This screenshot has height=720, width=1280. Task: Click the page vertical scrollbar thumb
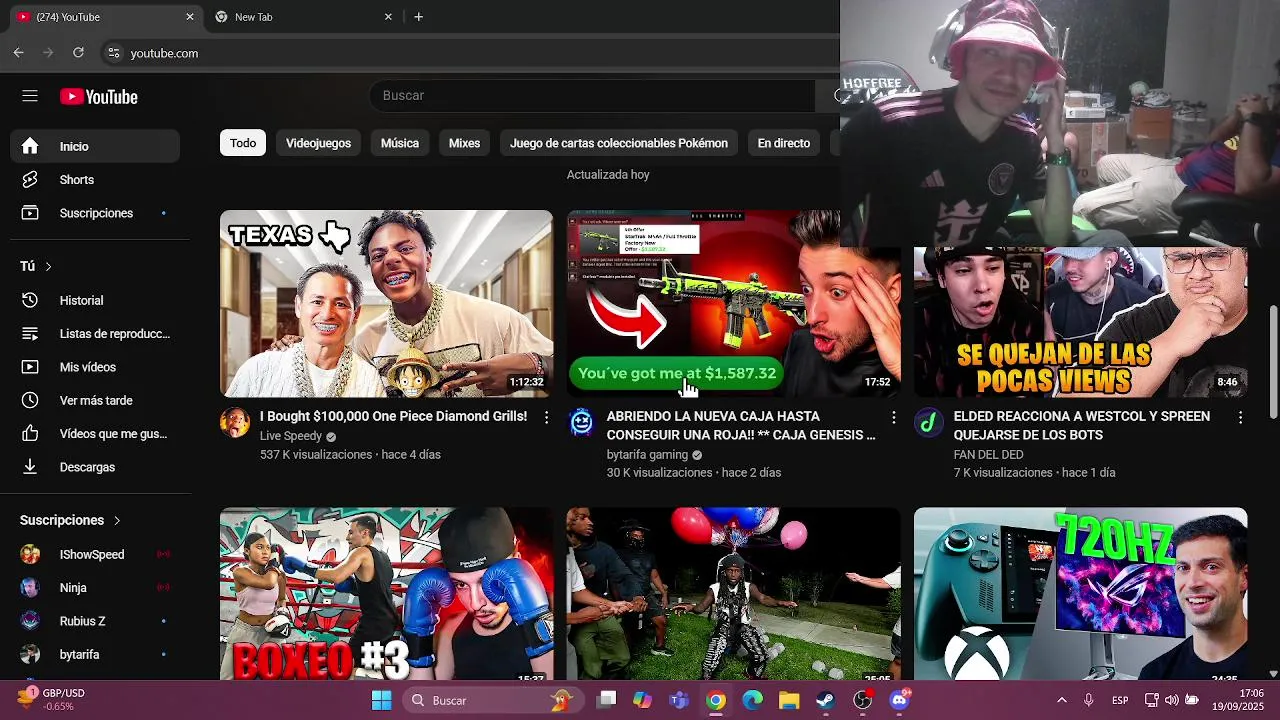(1273, 361)
